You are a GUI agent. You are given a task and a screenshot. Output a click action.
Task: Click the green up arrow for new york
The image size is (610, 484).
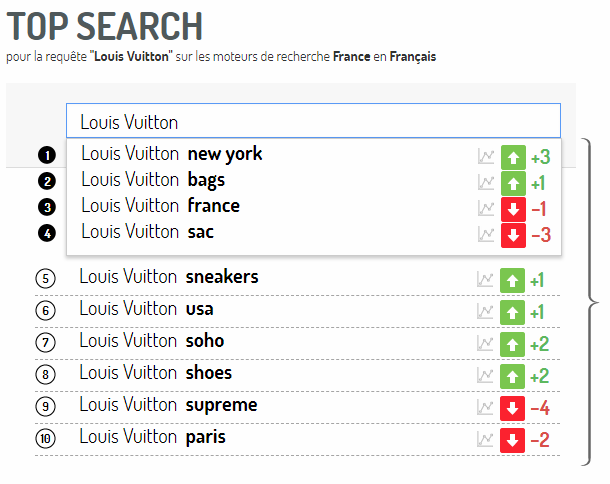point(513,157)
